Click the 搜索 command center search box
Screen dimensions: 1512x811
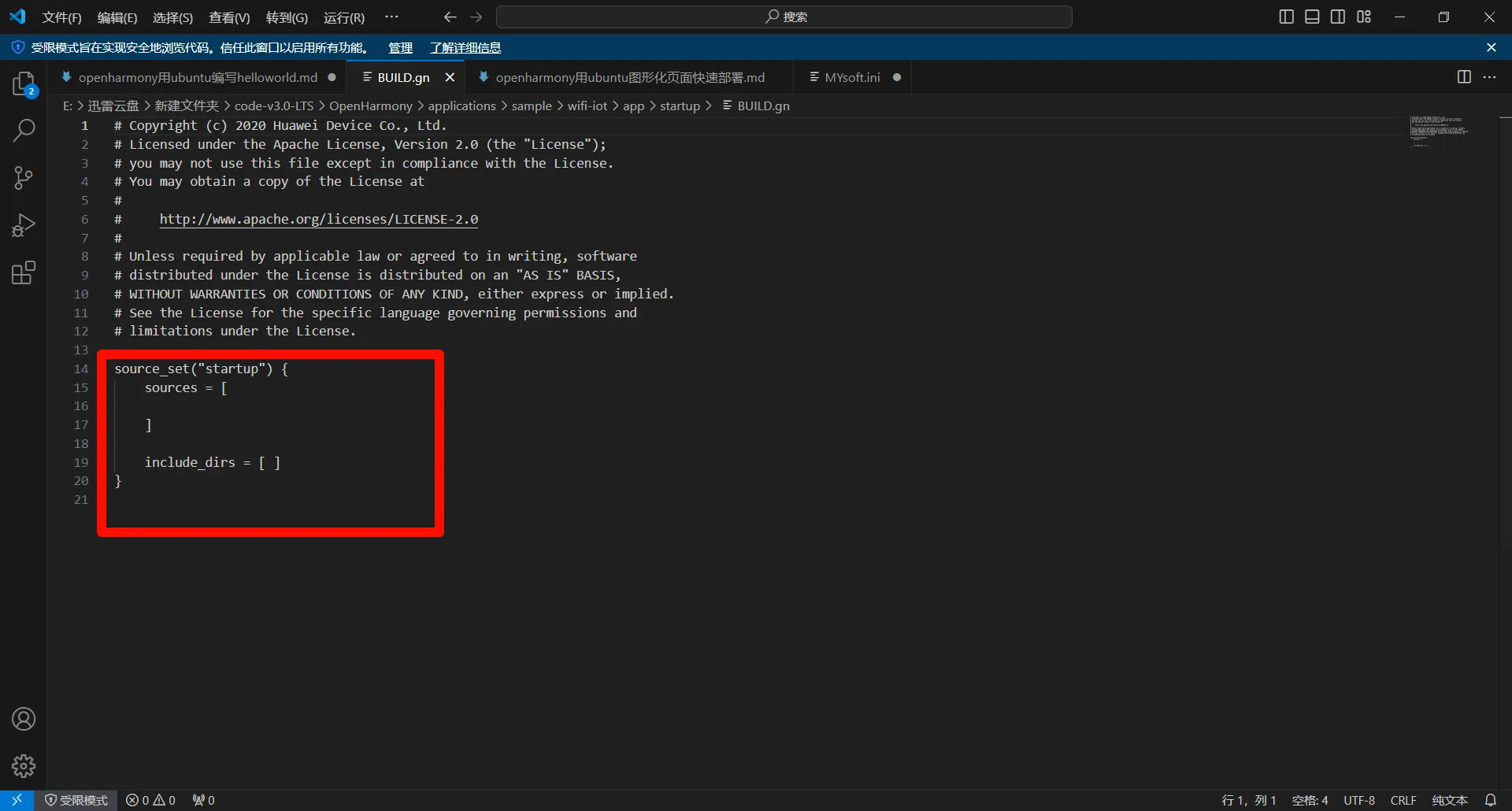point(784,17)
